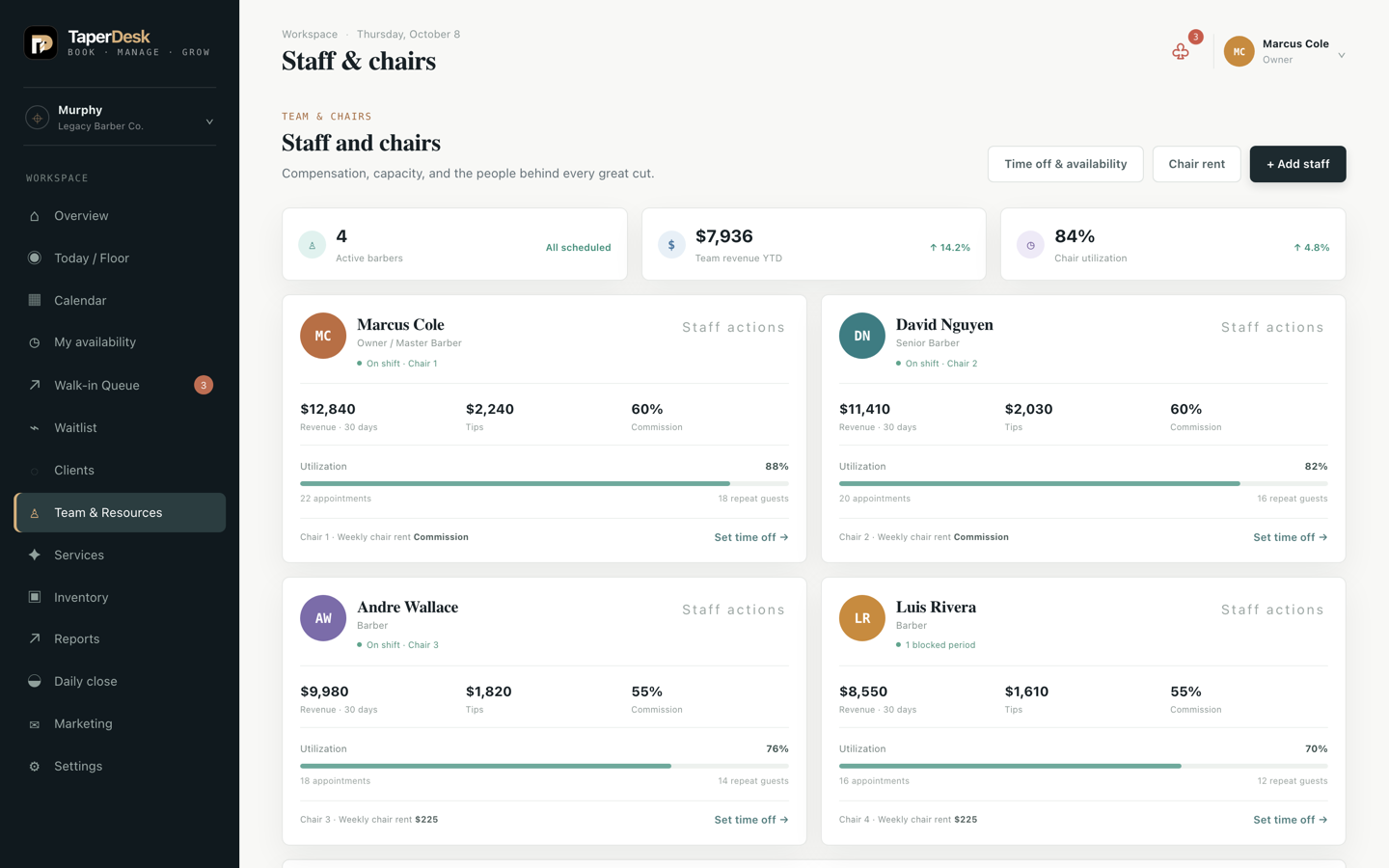Click the + Add staff button

coord(1297,164)
